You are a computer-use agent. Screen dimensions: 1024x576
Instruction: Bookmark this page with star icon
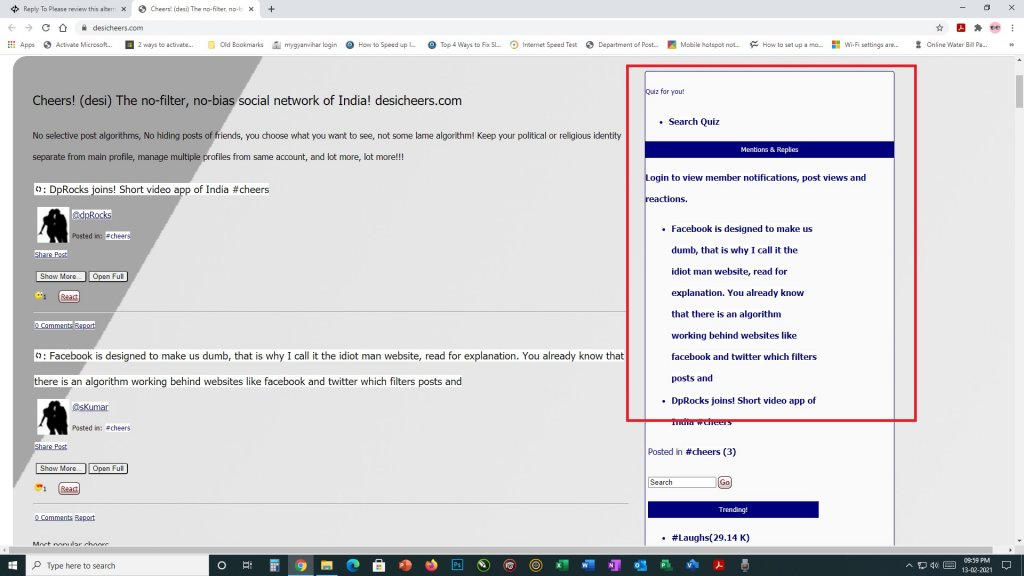pyautogui.click(x=940, y=27)
